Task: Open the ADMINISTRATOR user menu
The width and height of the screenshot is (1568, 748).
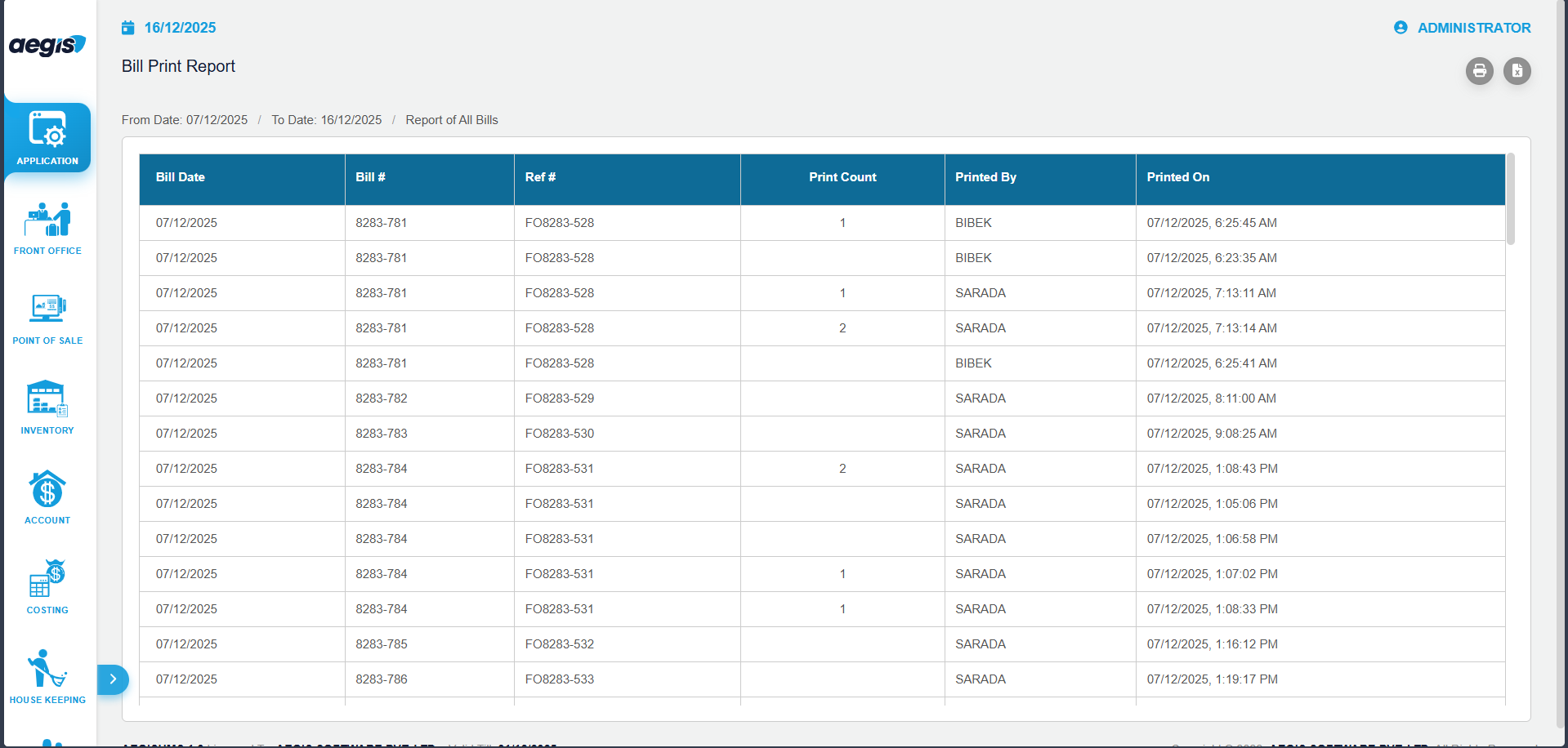Action: (x=1463, y=28)
